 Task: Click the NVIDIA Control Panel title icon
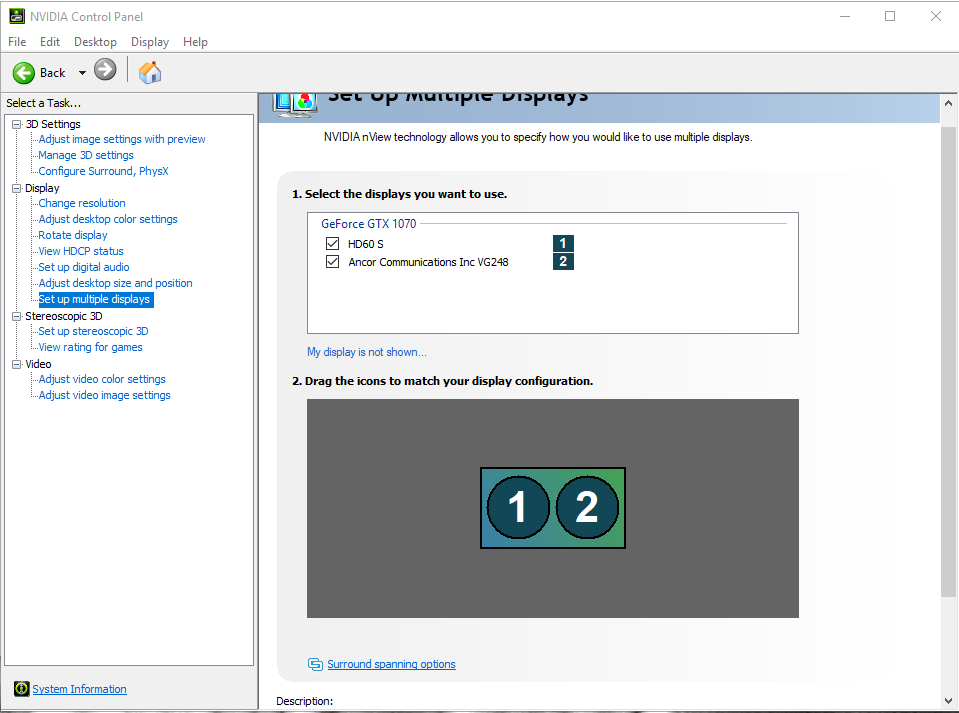pyautogui.click(x=17, y=17)
